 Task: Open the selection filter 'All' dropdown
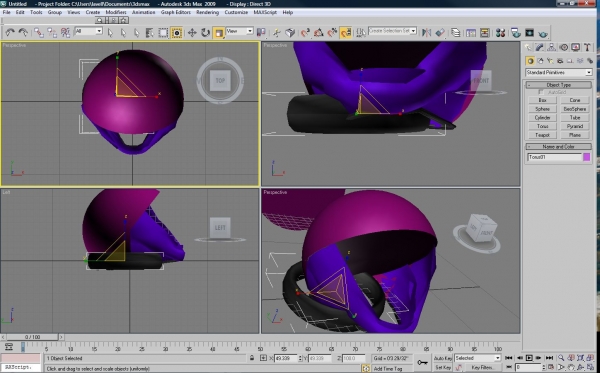[88, 31]
